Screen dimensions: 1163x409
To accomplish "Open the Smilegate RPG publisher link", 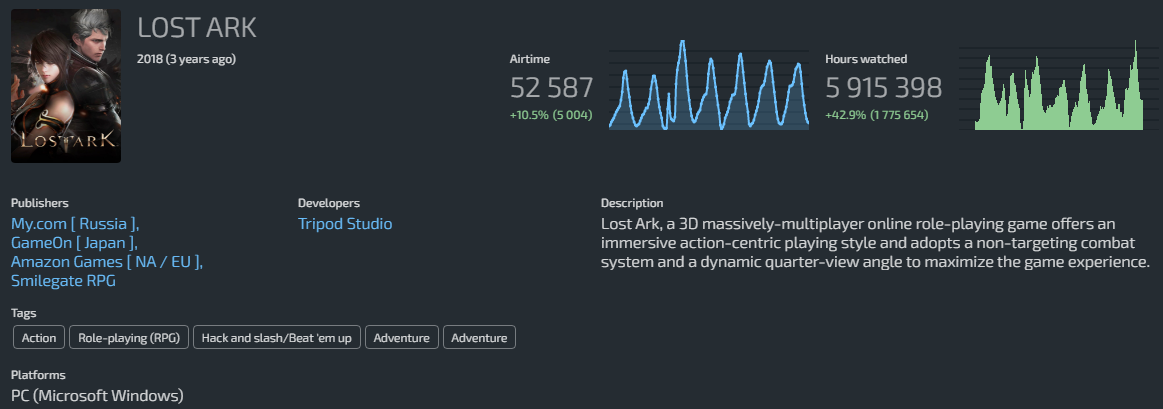I will [63, 281].
